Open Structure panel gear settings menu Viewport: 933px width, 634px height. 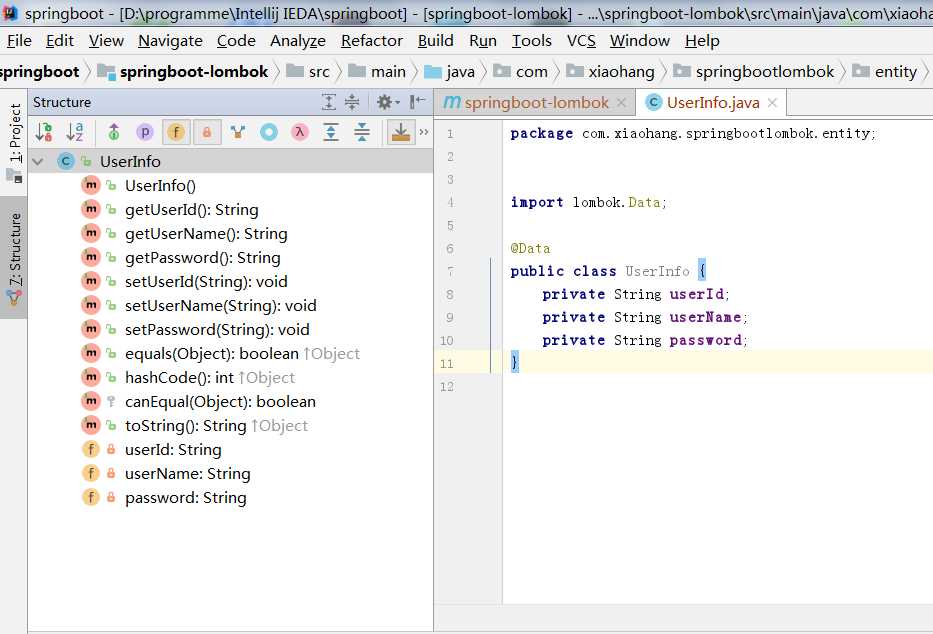[x=387, y=102]
